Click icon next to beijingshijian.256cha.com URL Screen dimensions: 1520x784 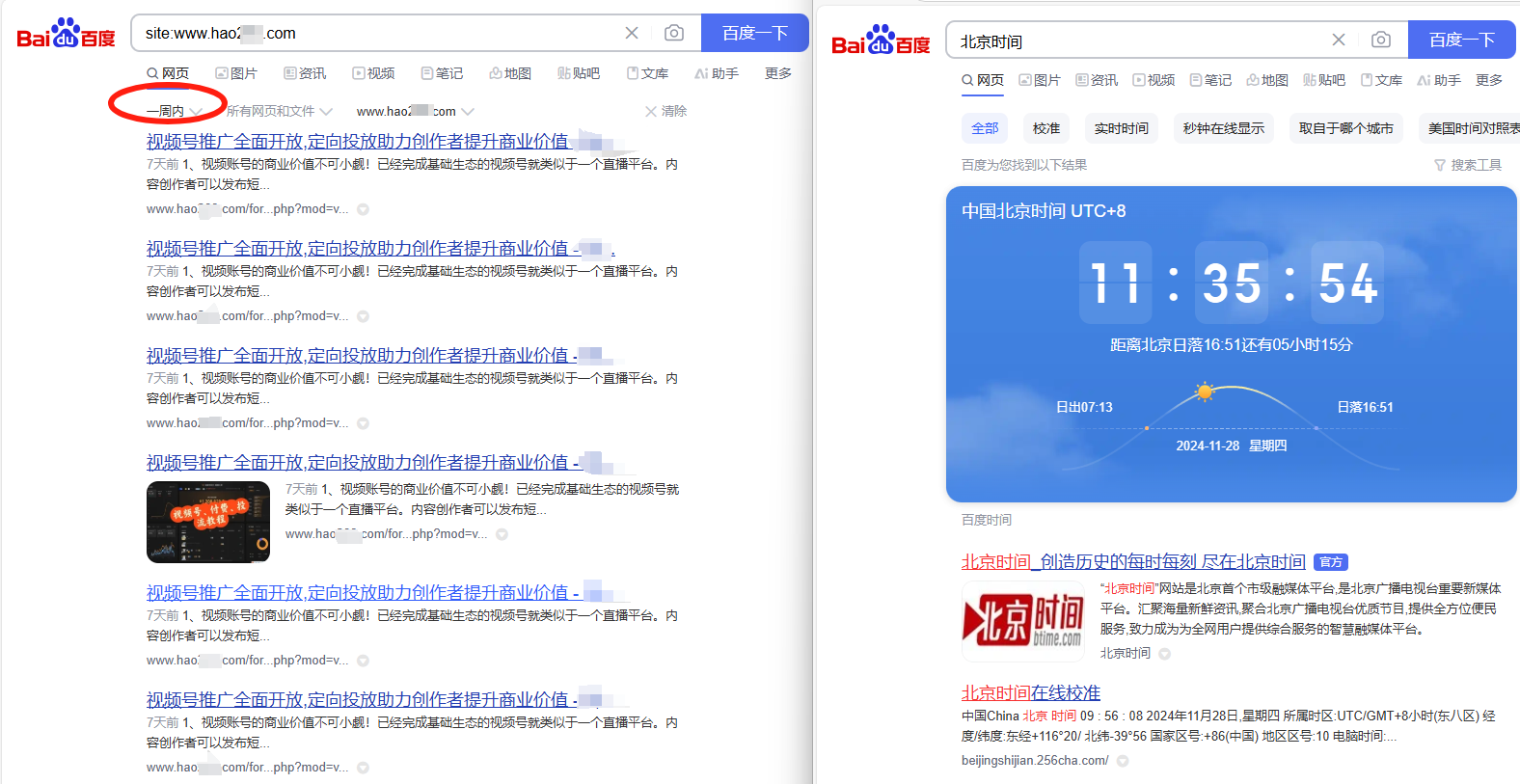click(x=1123, y=761)
